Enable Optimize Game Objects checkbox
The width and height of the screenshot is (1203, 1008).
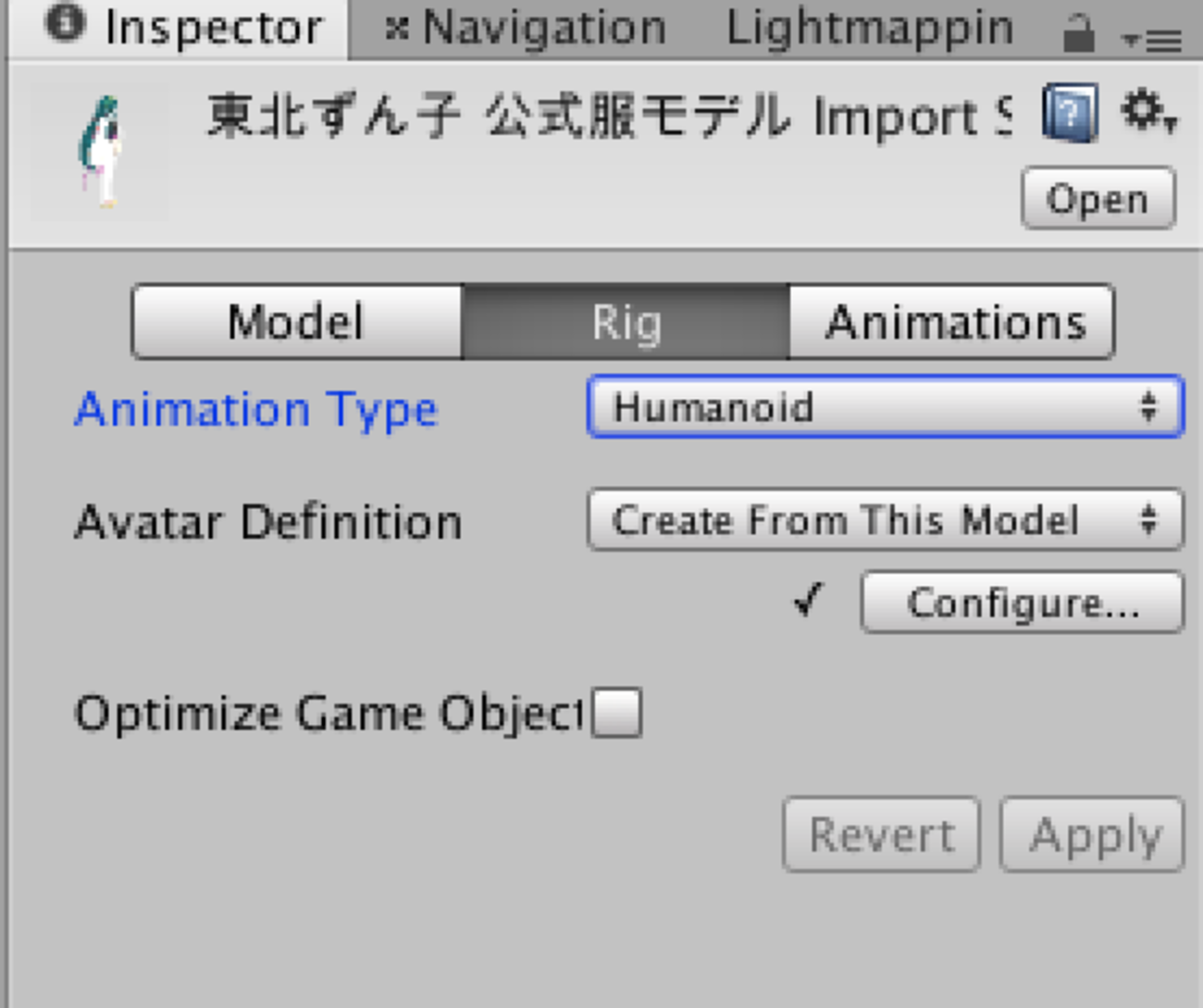coord(616,713)
